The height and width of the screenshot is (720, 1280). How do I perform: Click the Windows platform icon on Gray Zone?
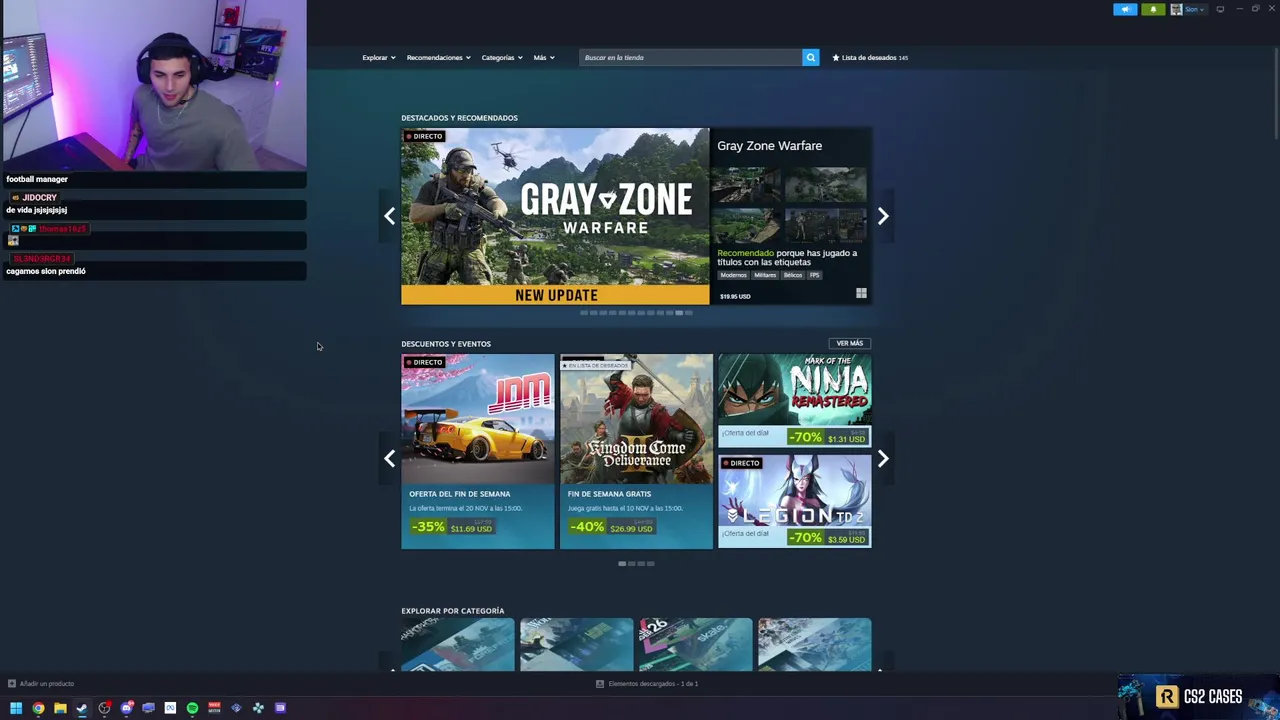[861, 294]
